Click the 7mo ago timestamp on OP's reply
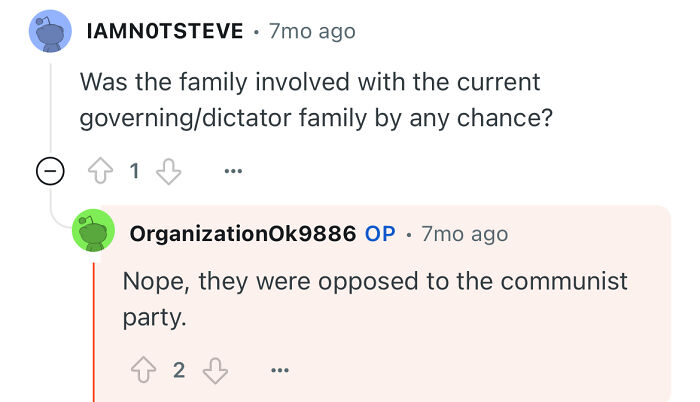The image size is (700, 402). (x=465, y=234)
